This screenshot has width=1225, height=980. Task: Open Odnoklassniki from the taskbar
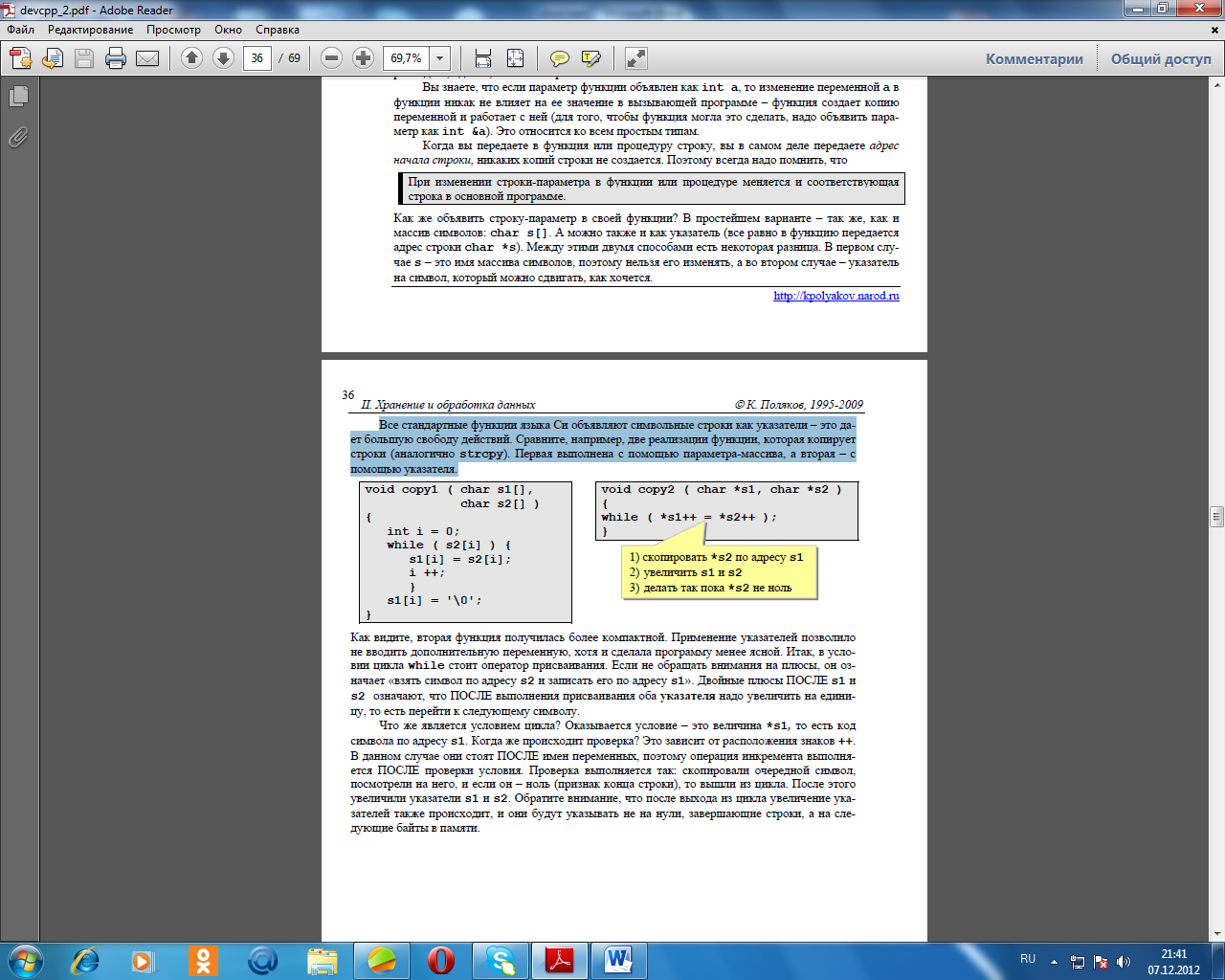click(202, 960)
